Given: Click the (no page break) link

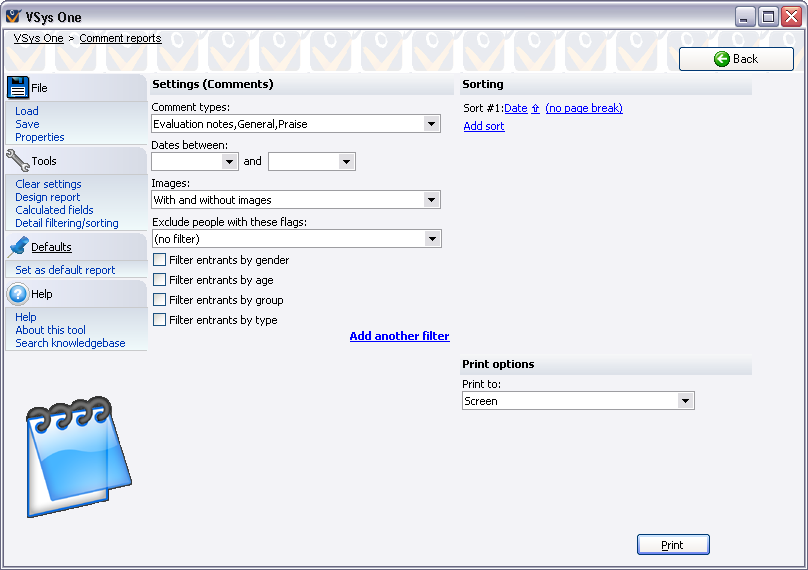Looking at the screenshot, I should [x=584, y=108].
